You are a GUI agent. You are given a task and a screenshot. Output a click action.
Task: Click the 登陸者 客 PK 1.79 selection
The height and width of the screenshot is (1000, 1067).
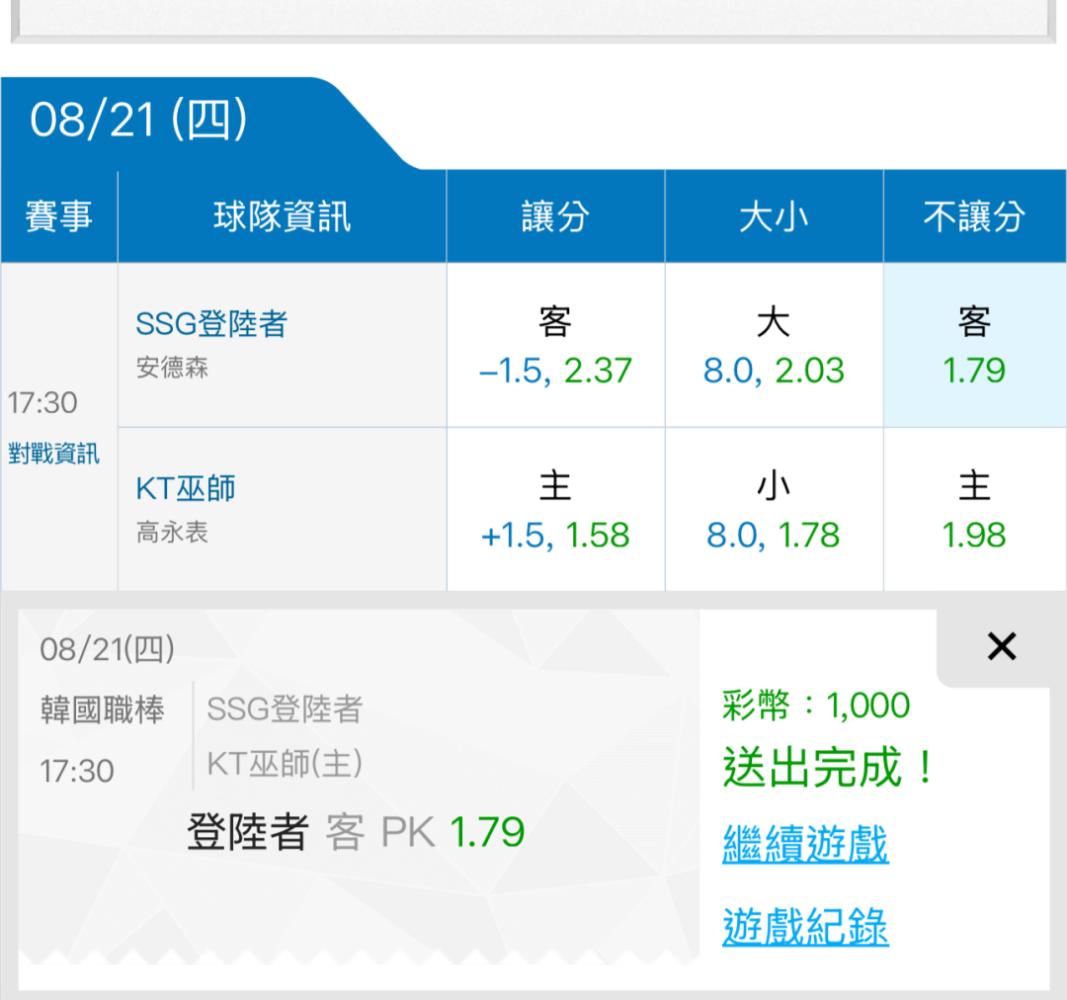[355, 831]
